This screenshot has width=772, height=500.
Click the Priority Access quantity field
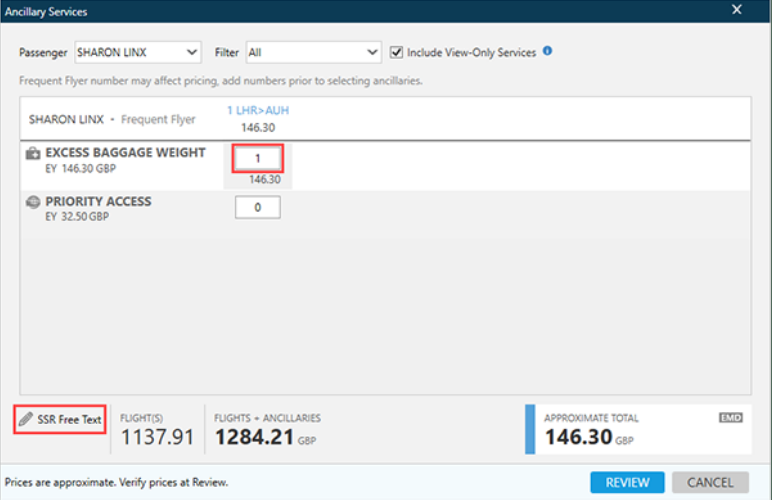(x=257, y=207)
